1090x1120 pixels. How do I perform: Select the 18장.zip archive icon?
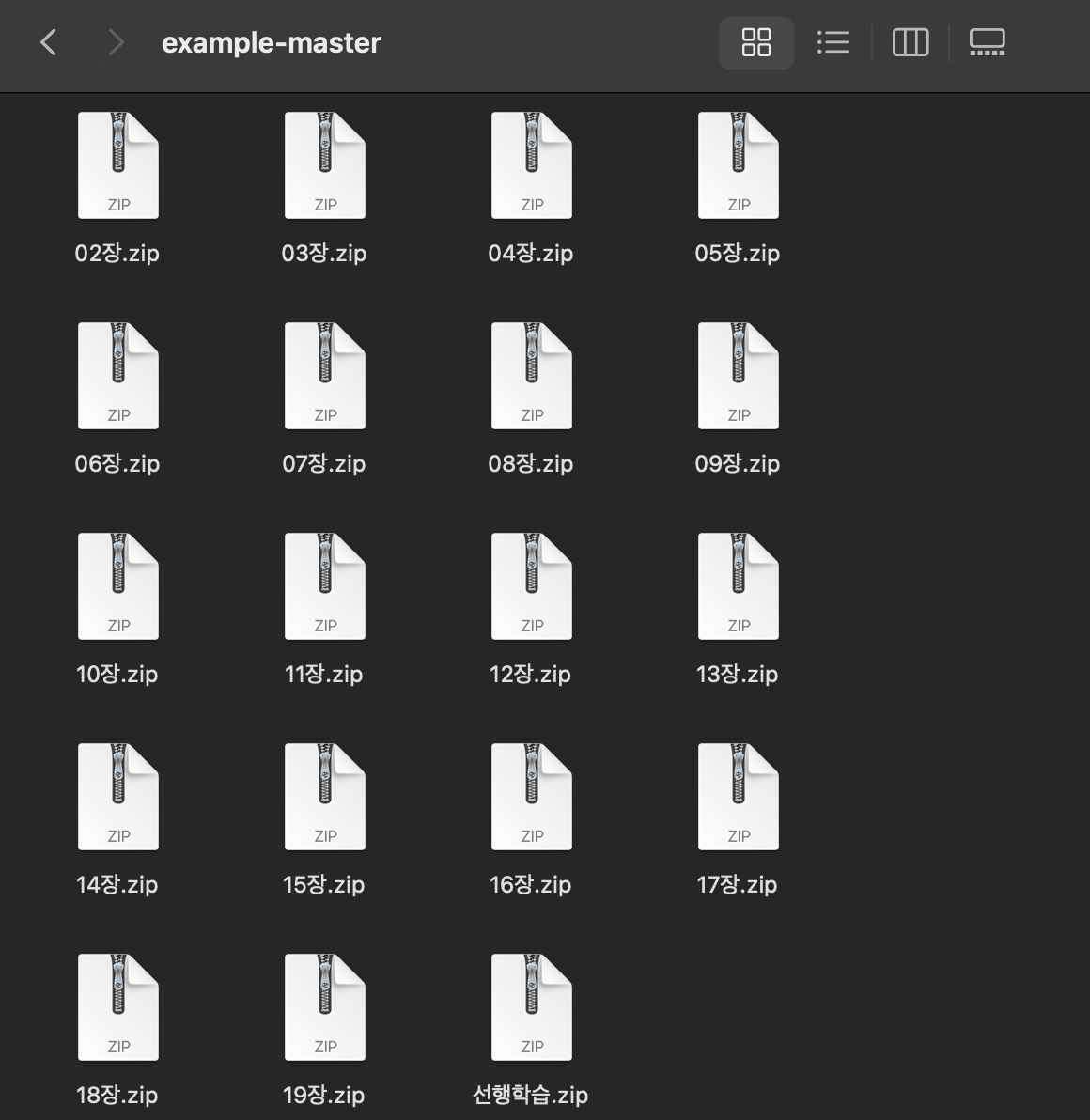[117, 1007]
